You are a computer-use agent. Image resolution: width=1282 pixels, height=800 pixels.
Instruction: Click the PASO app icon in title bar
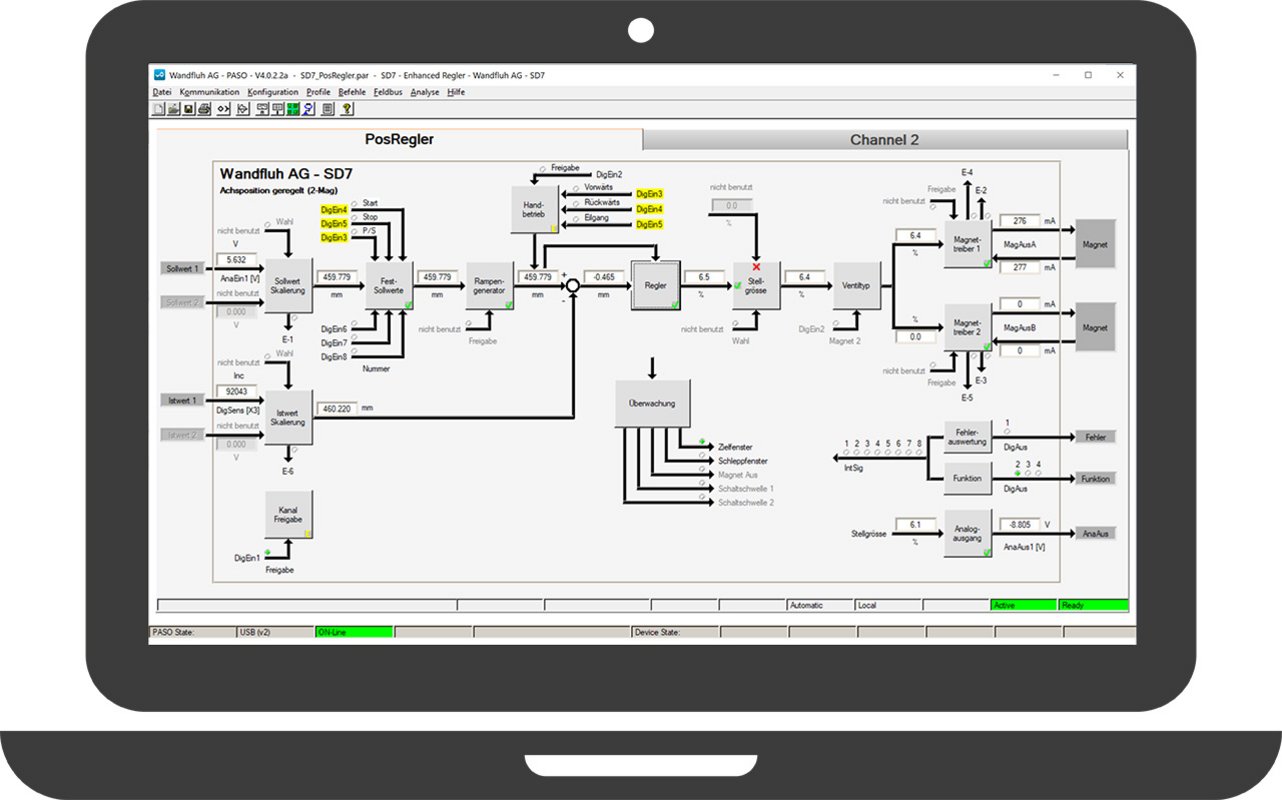tap(159, 75)
